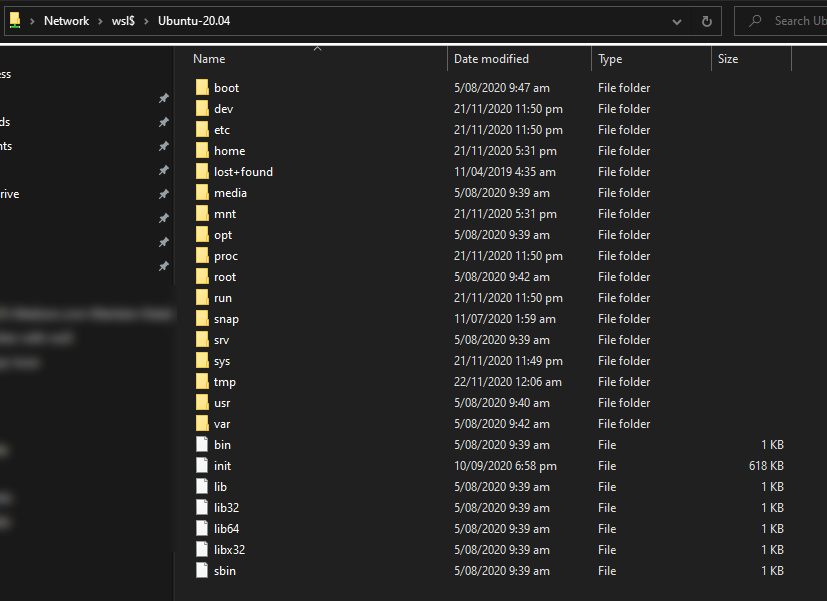827x601 pixels.
Task: Click the init file icon
Action: click(202, 466)
